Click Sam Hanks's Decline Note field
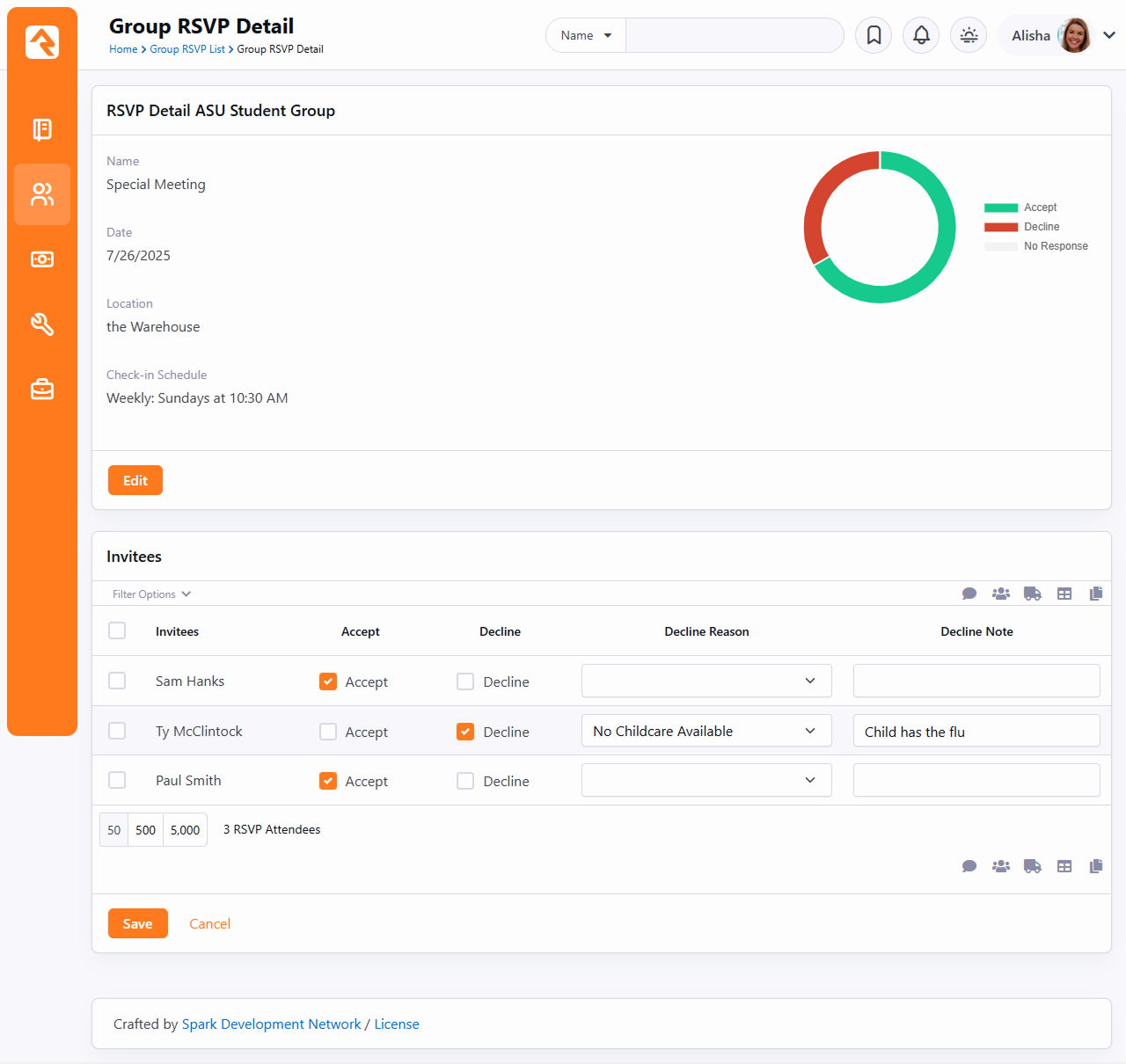This screenshot has height=1064, width=1126. (x=976, y=681)
